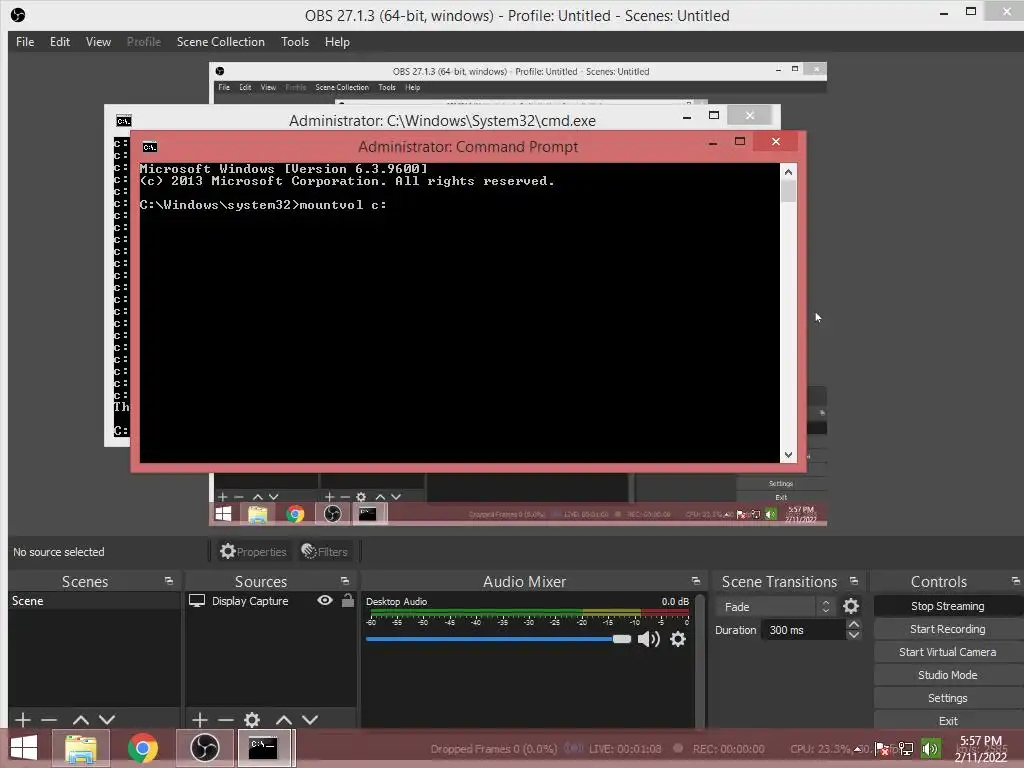Remove selected source with minus icon

[x=226, y=720]
